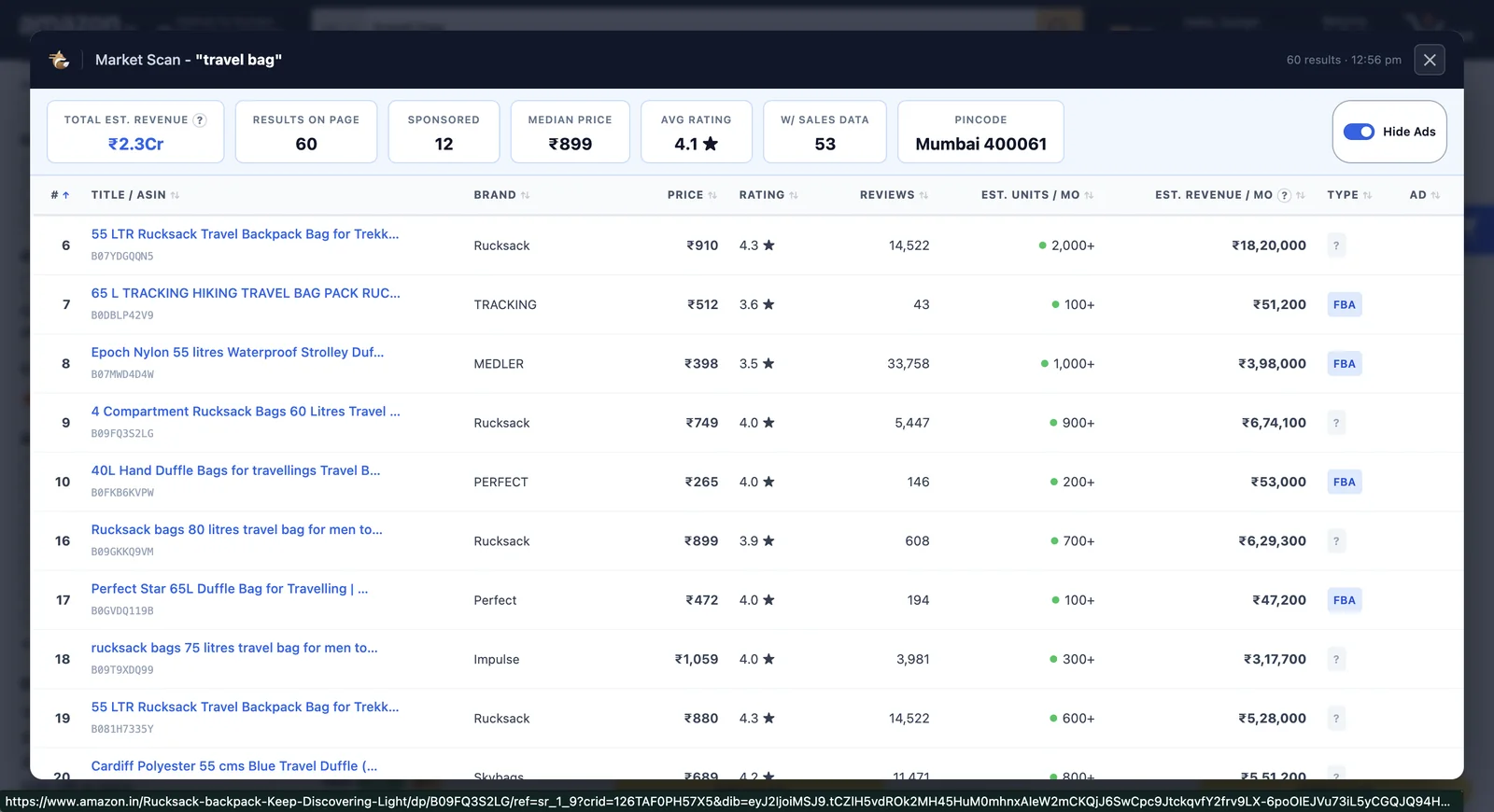
Task: Click the Median Price ₹899 card
Action: [570, 132]
